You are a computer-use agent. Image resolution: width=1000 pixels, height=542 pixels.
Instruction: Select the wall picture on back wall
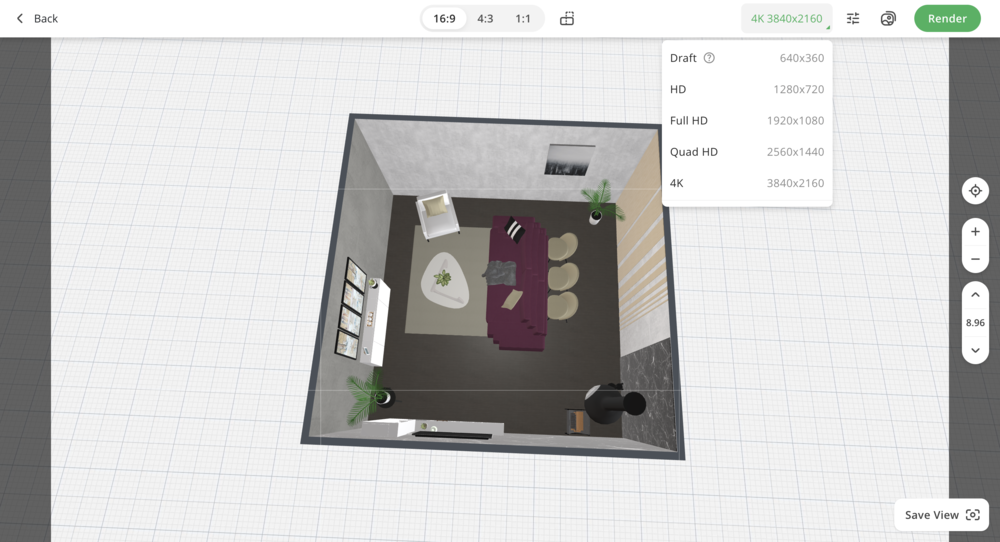pos(569,159)
